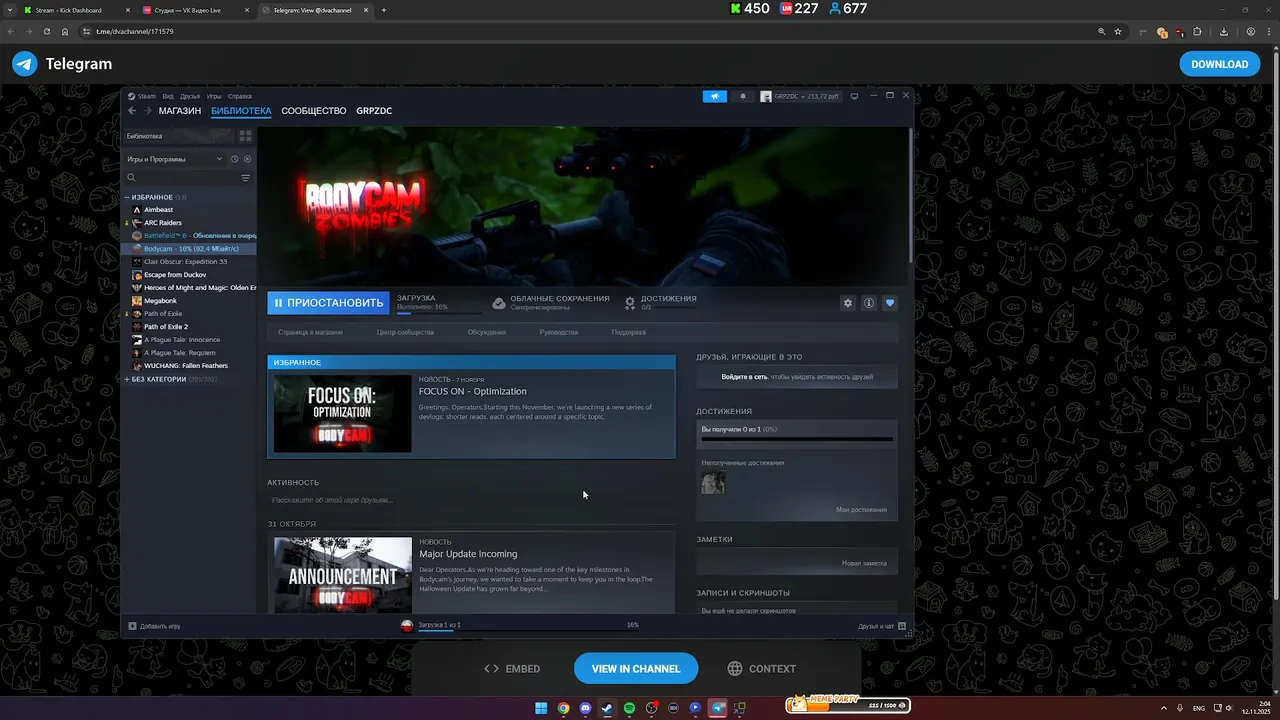The height and width of the screenshot is (720, 1280).
Task: Go back with Steam's back arrow
Action: tap(131, 111)
